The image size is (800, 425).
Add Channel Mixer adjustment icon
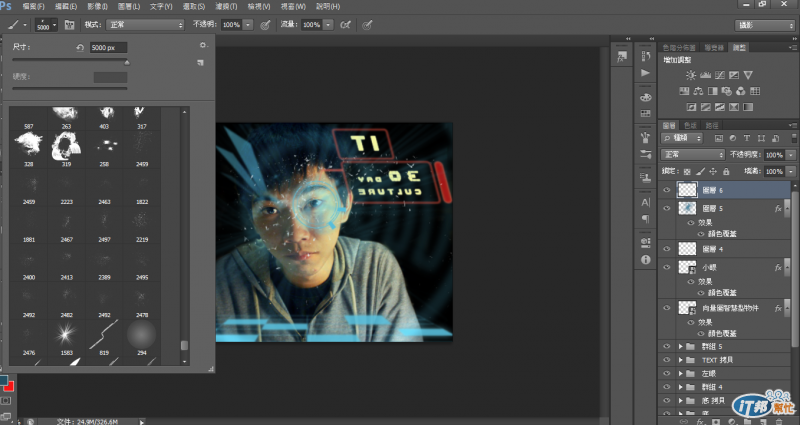[x=741, y=91]
